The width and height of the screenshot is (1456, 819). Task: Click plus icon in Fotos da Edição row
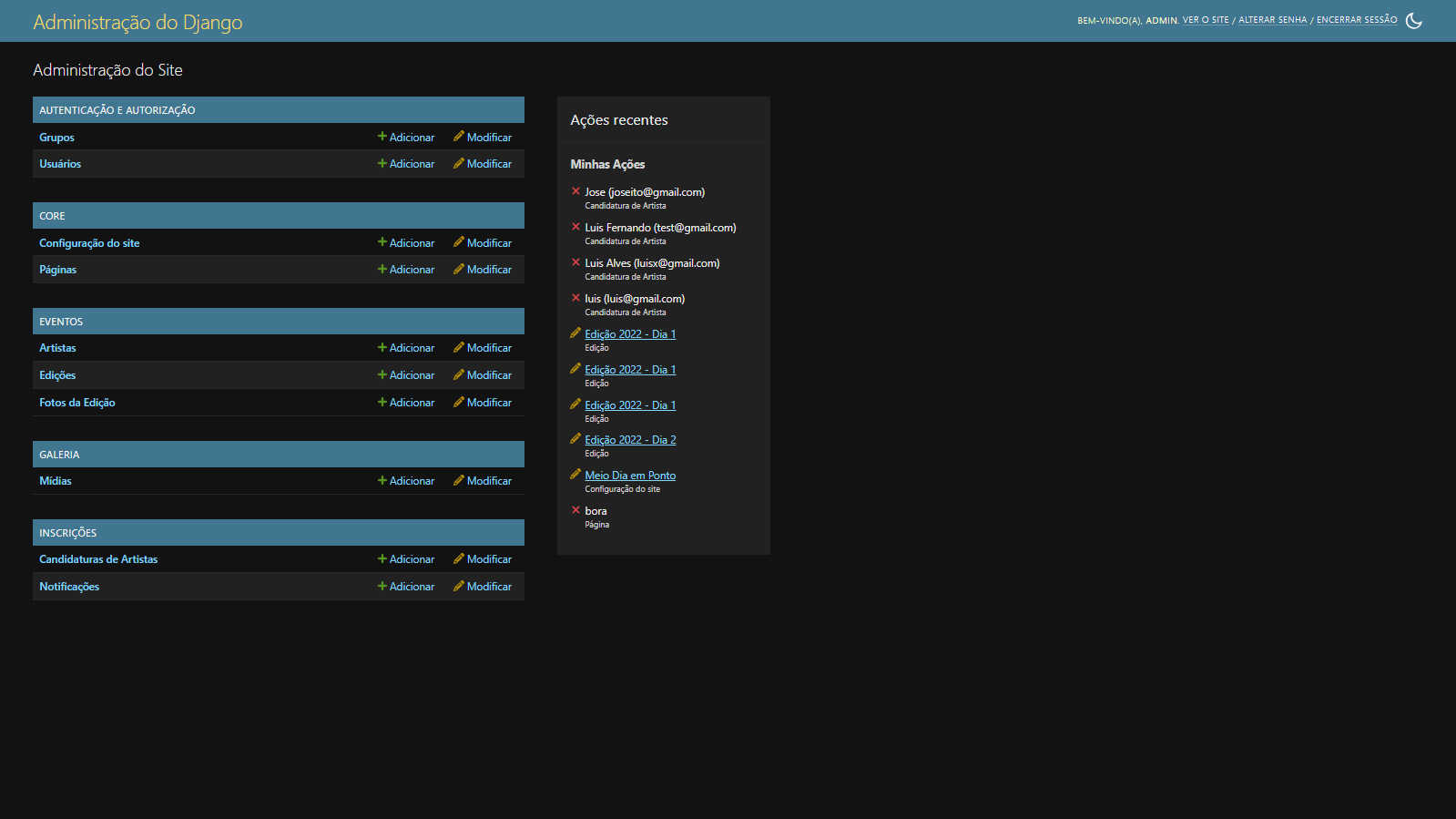[x=382, y=402]
